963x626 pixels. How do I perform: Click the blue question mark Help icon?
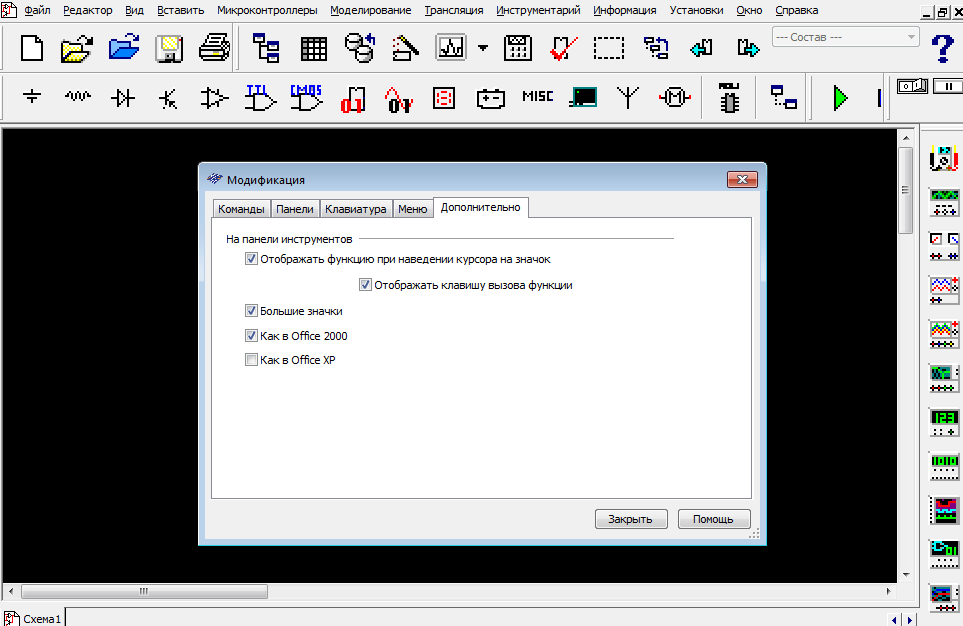(x=941, y=47)
